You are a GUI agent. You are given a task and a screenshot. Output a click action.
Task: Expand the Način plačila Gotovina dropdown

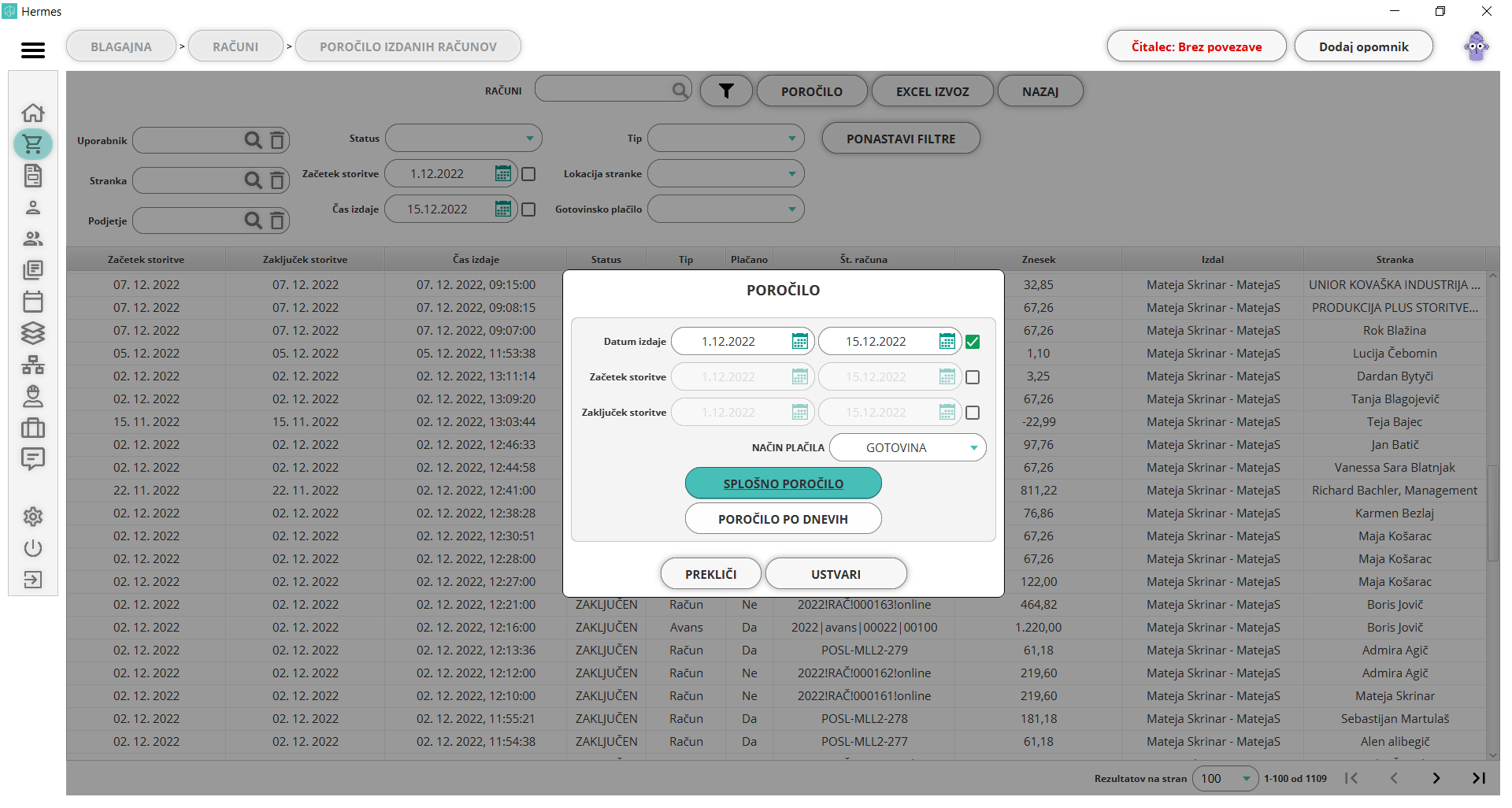pyautogui.click(x=908, y=447)
